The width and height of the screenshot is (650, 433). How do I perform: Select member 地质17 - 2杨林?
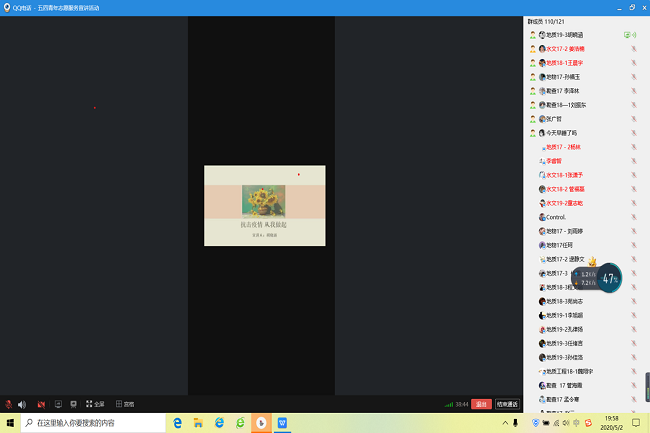tap(586, 147)
